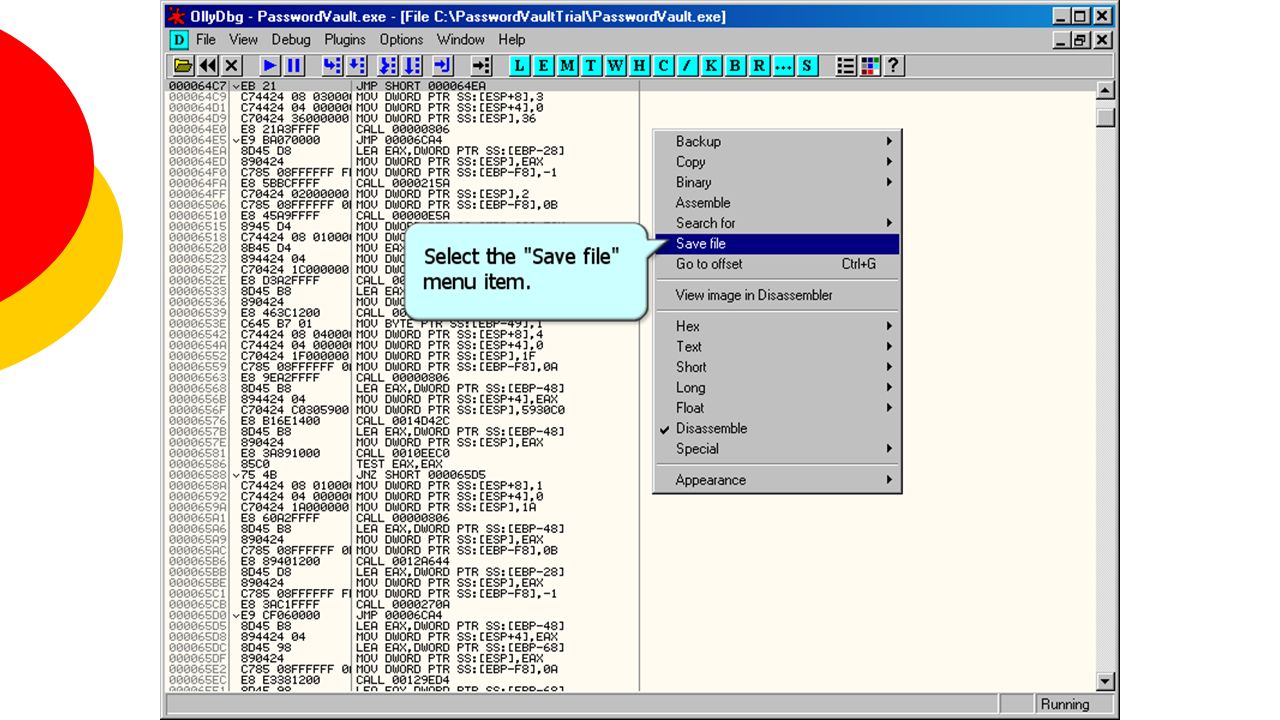Image resolution: width=1280 pixels, height=720 pixels.
Task: Show Windows list with W button
Action: [616, 66]
